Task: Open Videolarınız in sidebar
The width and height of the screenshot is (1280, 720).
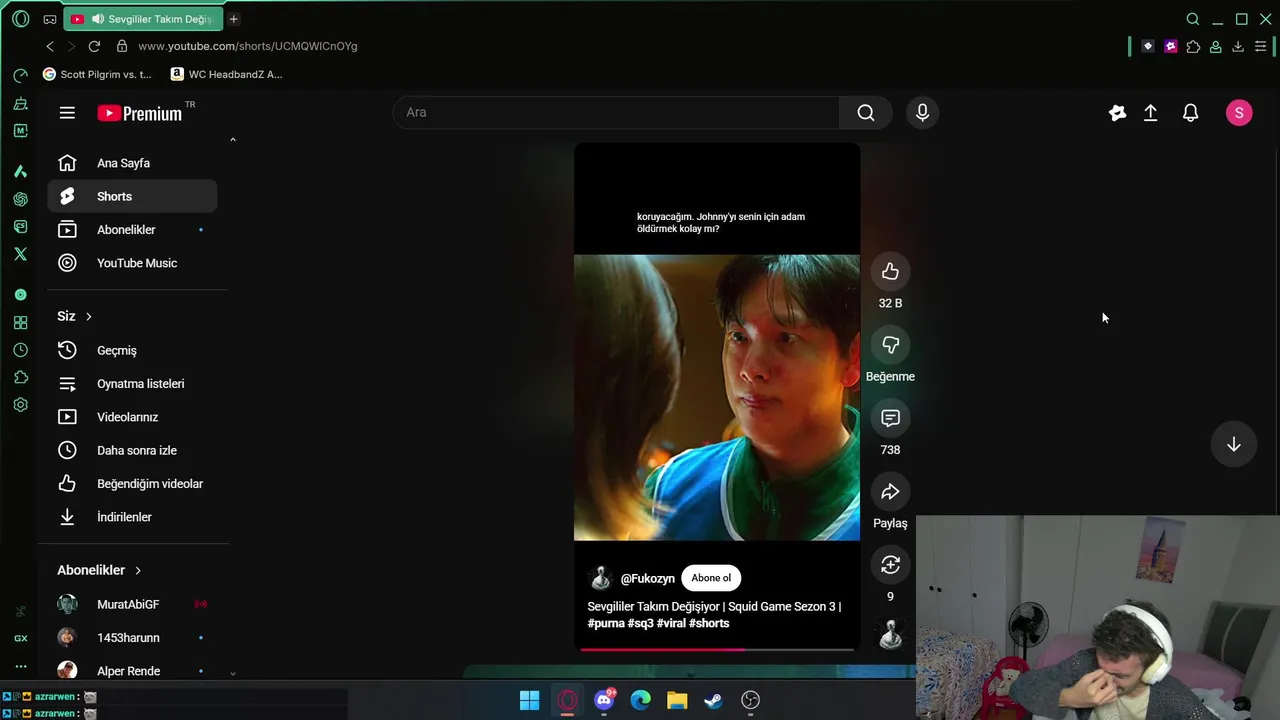Action: [132, 417]
